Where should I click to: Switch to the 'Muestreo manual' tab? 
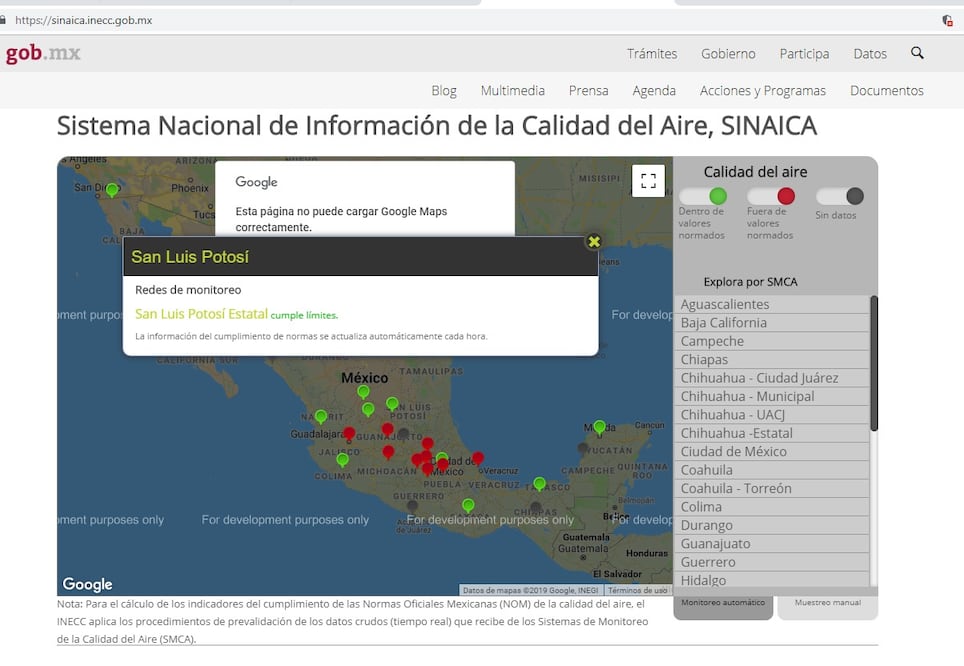pyautogui.click(x=827, y=603)
